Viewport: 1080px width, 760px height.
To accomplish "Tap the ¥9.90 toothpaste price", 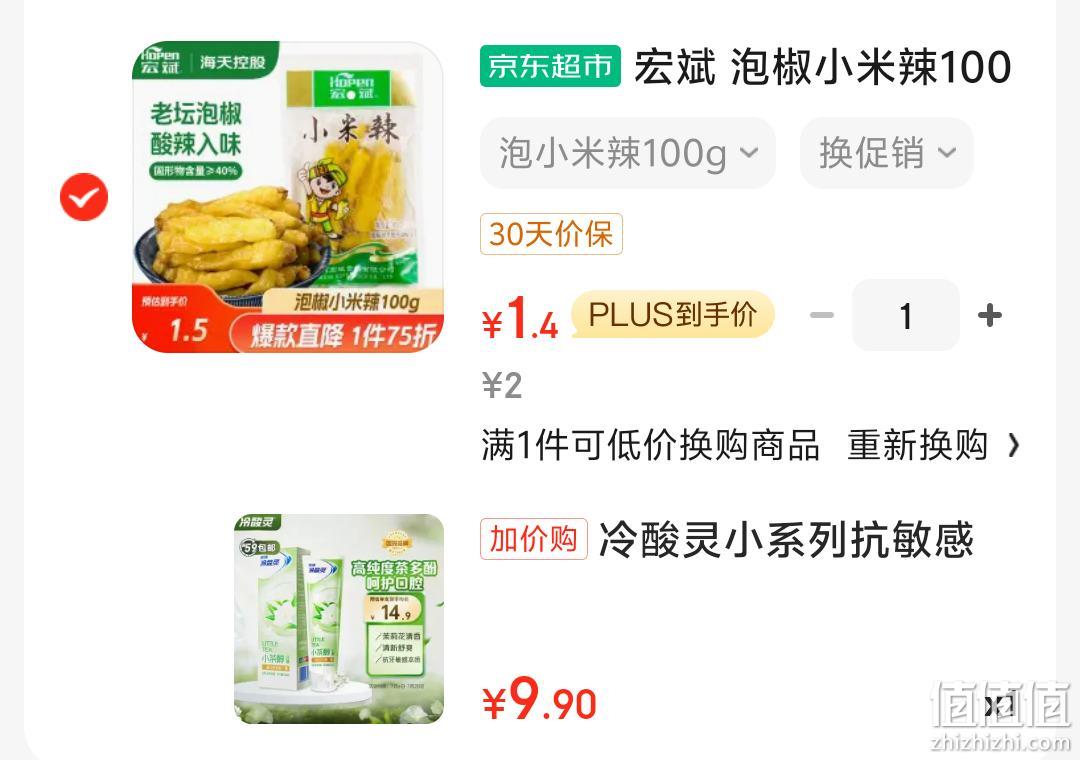I will (539, 699).
